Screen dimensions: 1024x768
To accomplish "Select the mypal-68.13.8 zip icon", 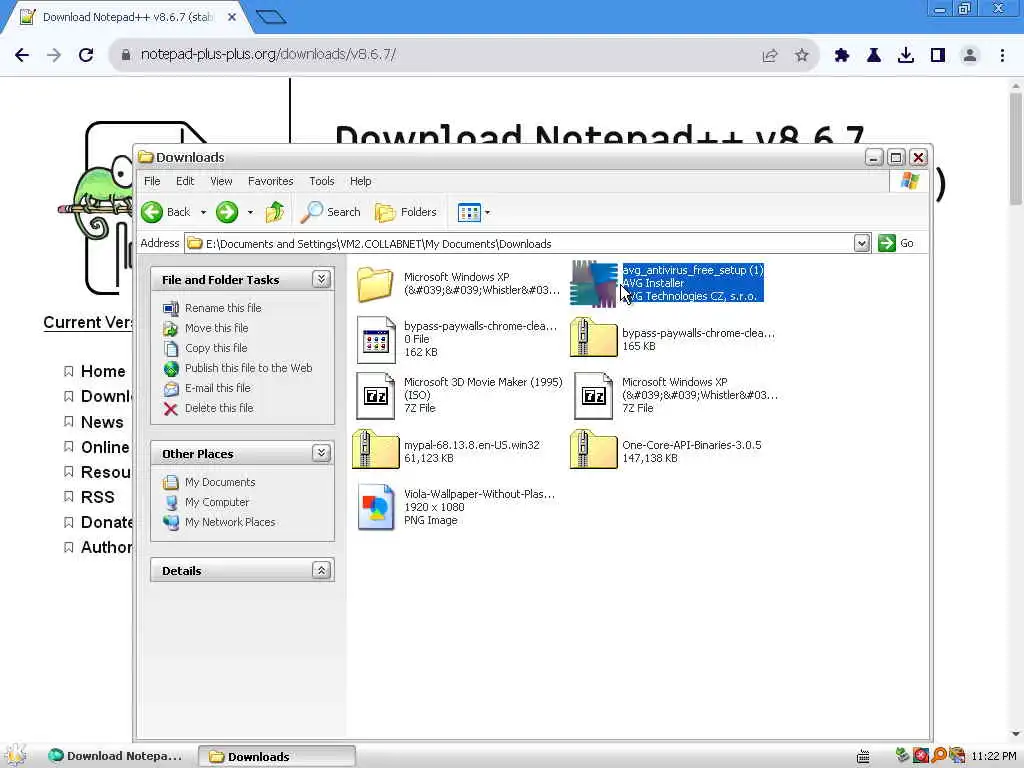I will point(376,449).
